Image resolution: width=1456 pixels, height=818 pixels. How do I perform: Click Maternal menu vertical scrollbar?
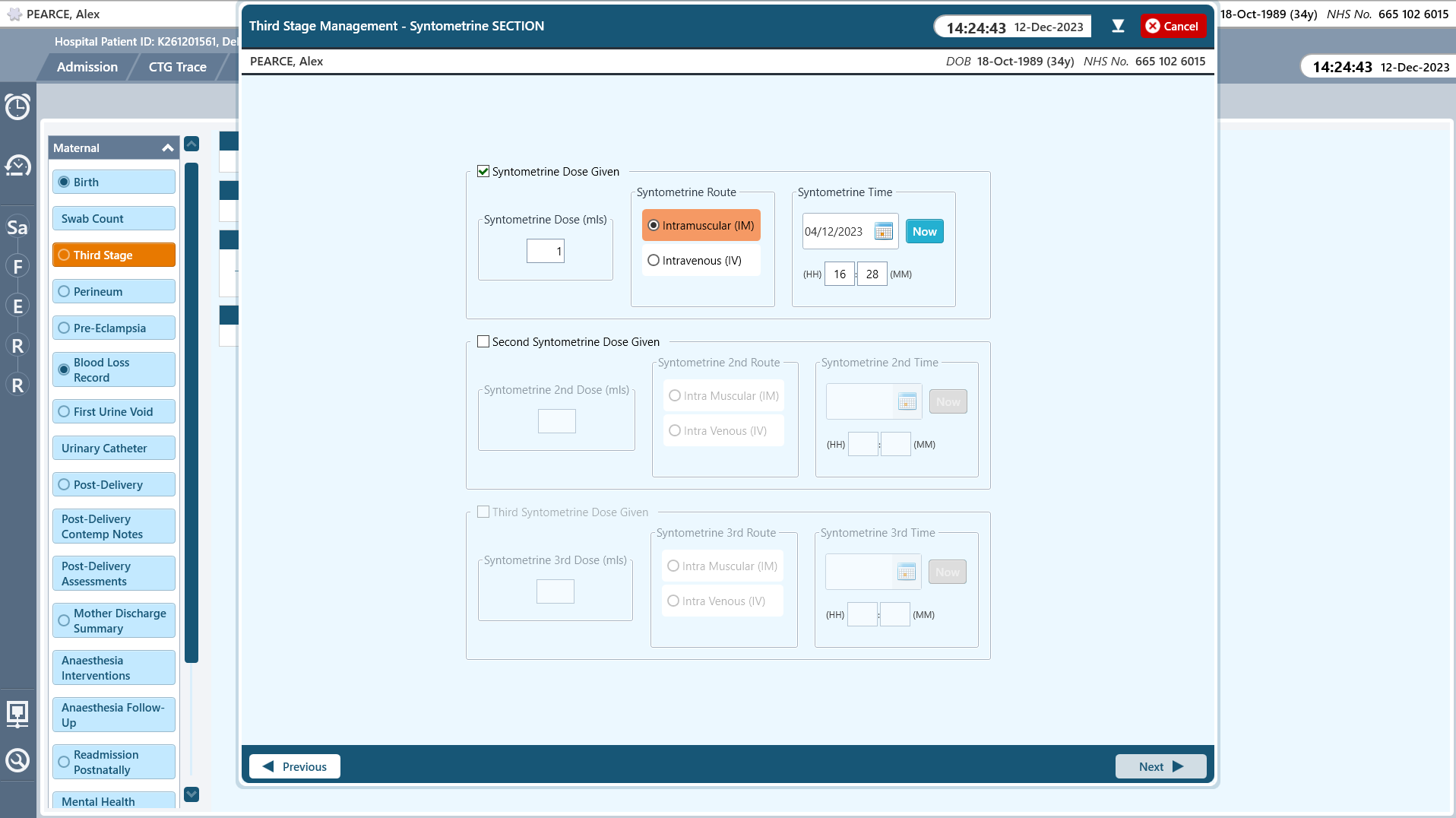tap(191, 413)
